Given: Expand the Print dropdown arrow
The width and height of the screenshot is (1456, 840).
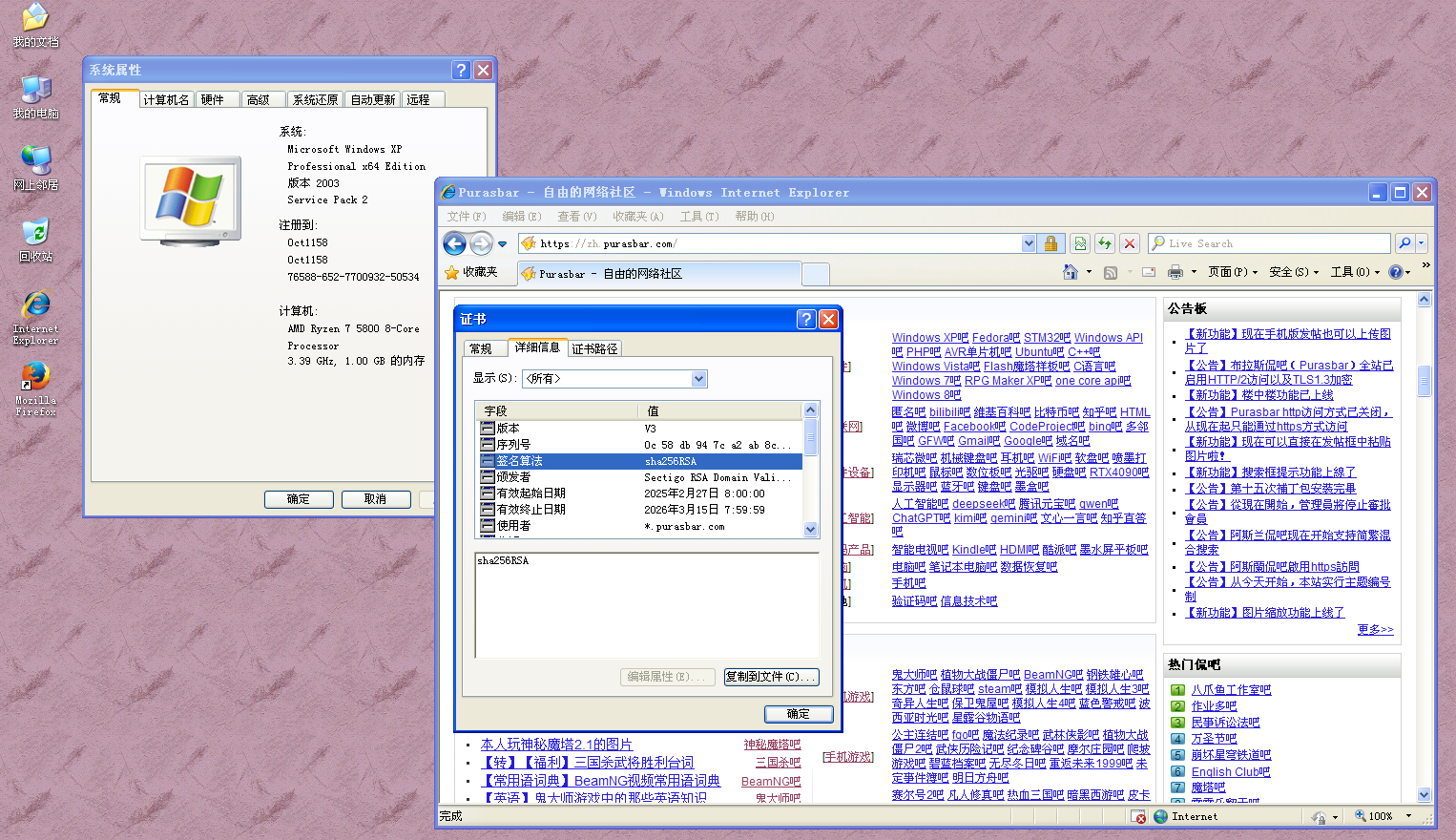Looking at the screenshot, I should (1194, 272).
